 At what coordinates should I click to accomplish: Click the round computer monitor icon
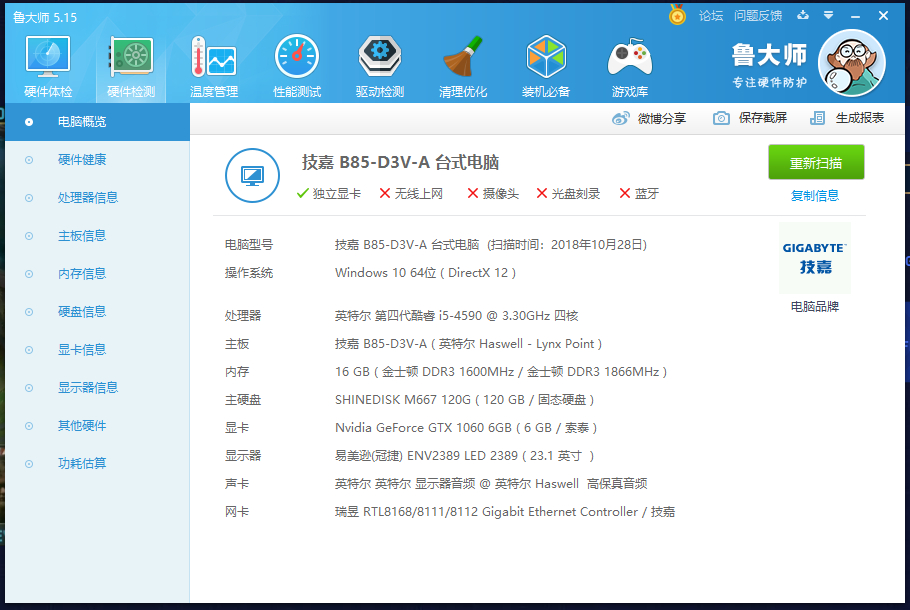click(252, 175)
